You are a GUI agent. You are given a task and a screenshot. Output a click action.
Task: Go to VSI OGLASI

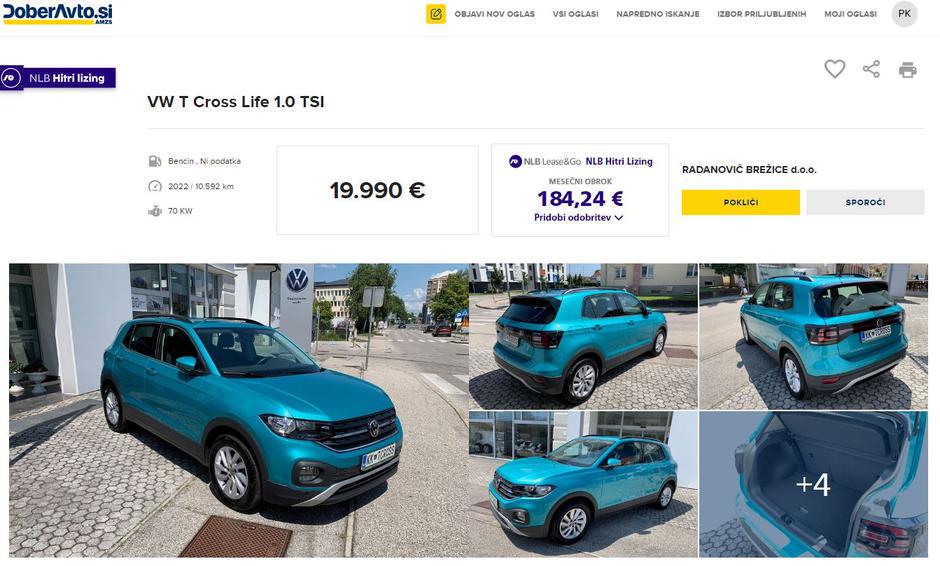[x=576, y=14]
